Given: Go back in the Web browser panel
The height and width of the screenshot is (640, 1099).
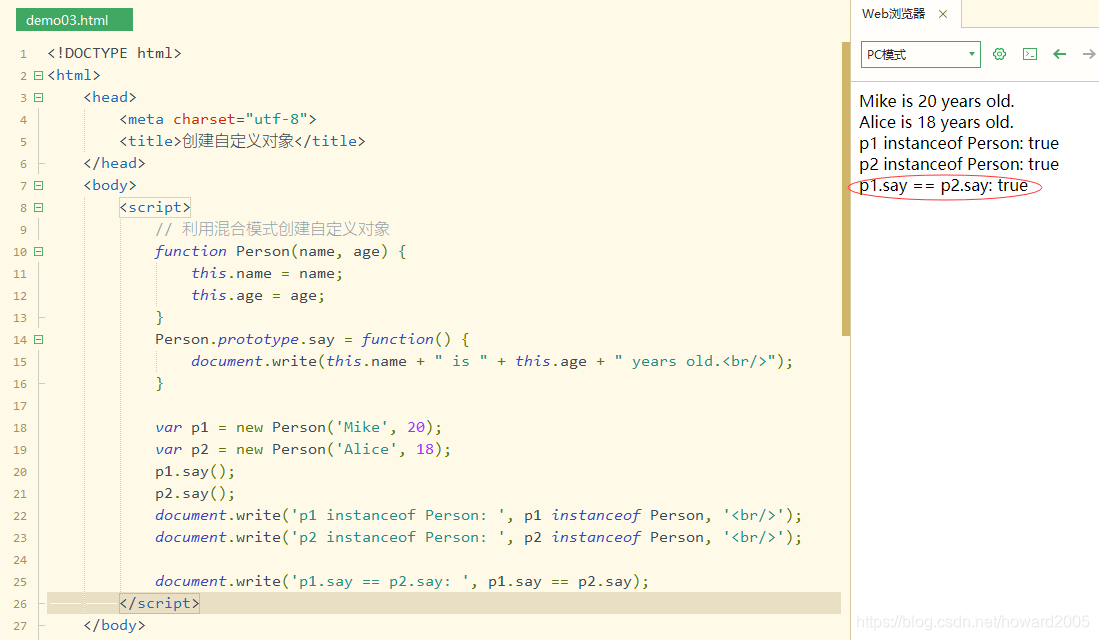Looking at the screenshot, I should [1060, 54].
